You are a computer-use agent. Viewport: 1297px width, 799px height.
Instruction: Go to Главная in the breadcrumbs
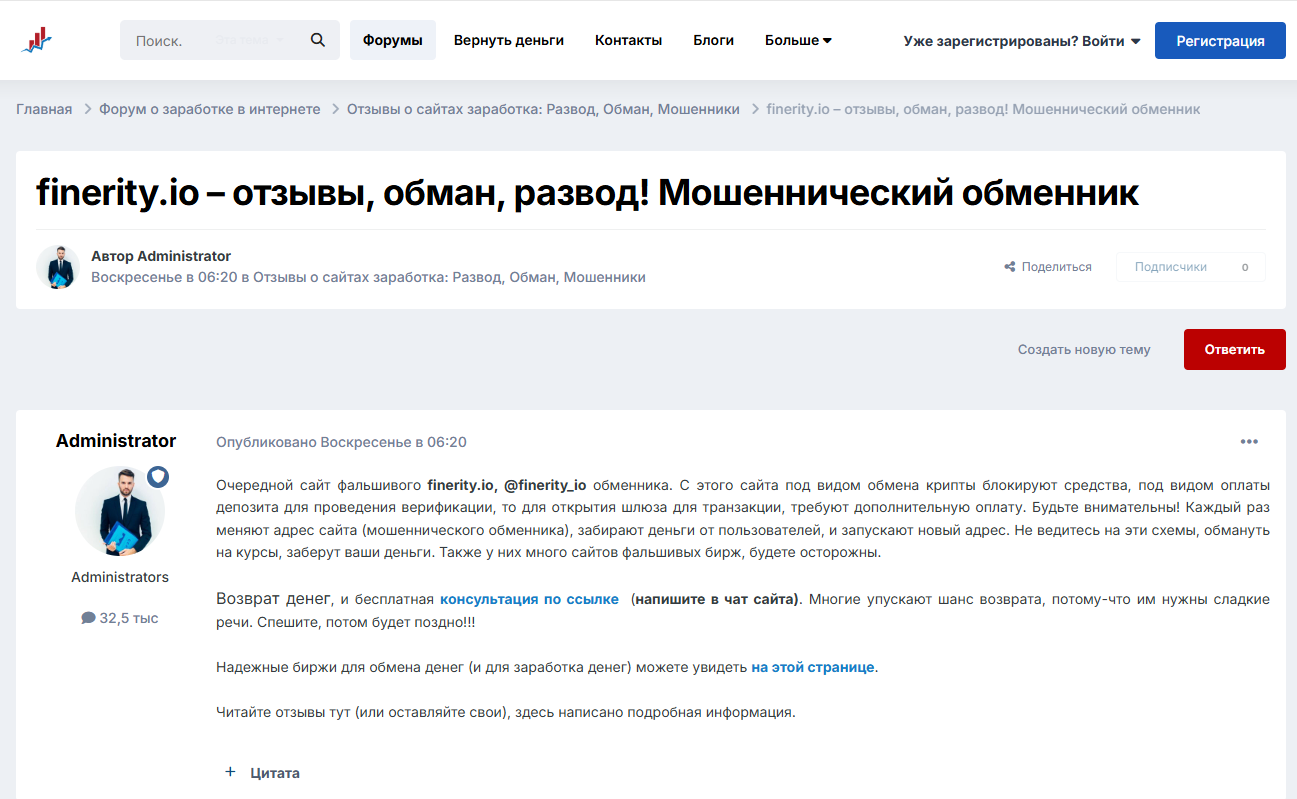click(x=44, y=109)
